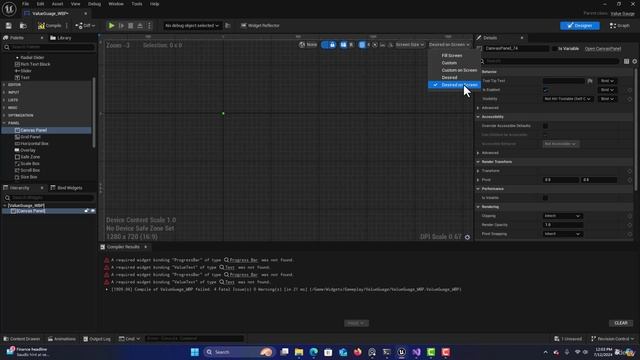Click the Save asset icon in toolbar
640x360 pixels.
point(9,26)
